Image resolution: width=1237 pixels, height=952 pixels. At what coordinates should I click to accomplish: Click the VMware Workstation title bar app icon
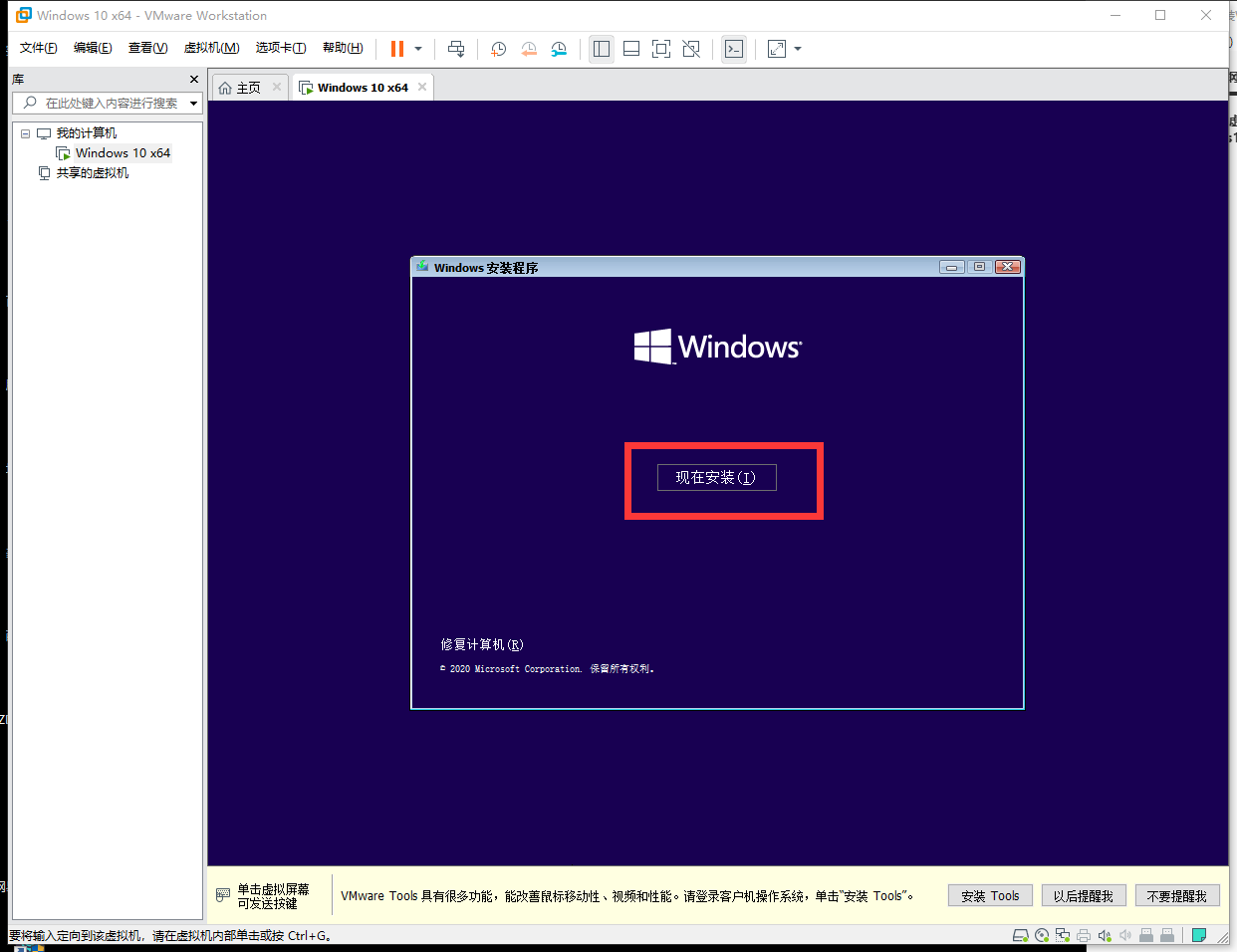point(24,15)
